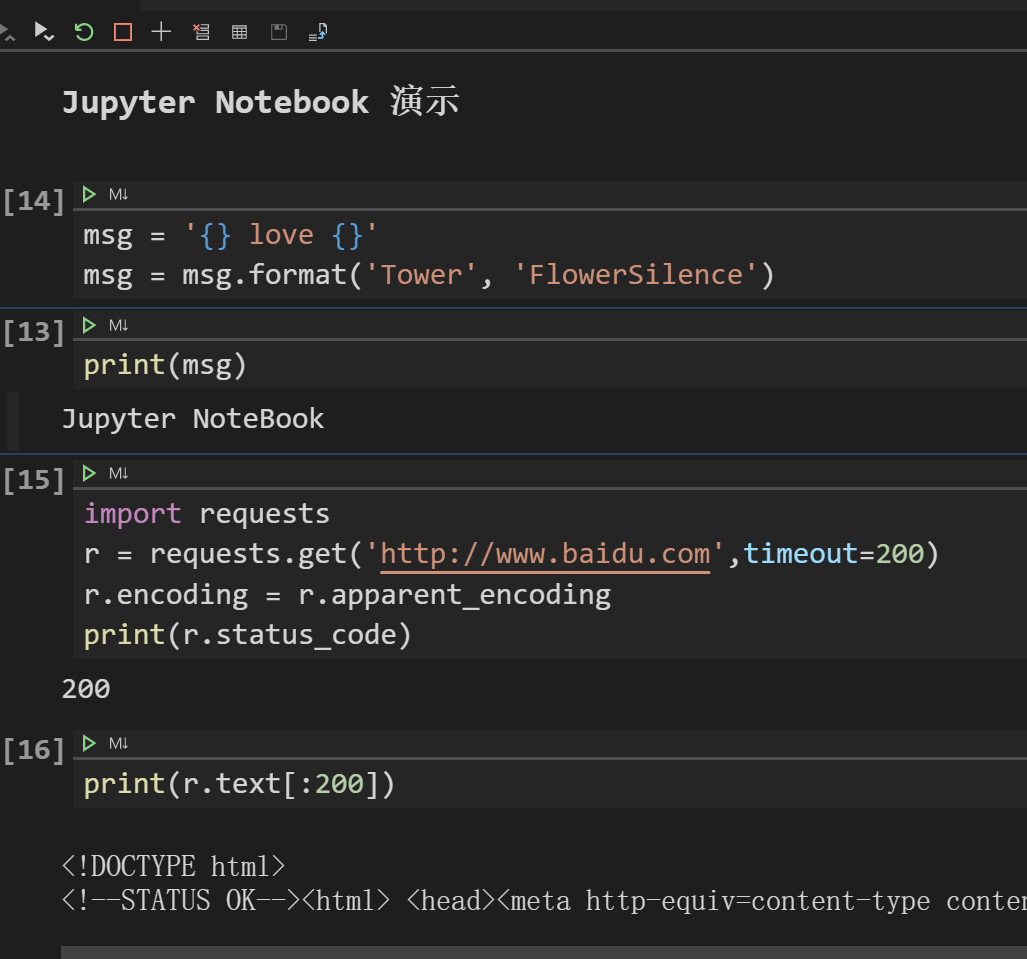Run the print(r.text[:200]) cell
This screenshot has width=1027, height=959.
[89, 743]
